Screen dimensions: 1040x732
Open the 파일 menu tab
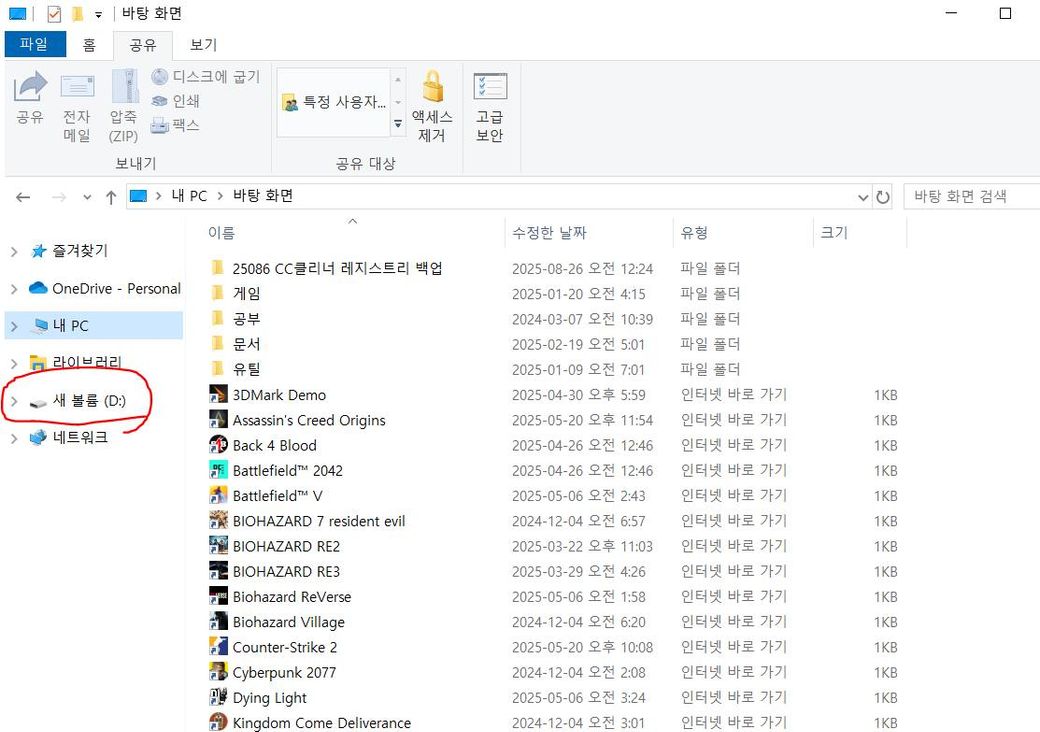point(34,45)
